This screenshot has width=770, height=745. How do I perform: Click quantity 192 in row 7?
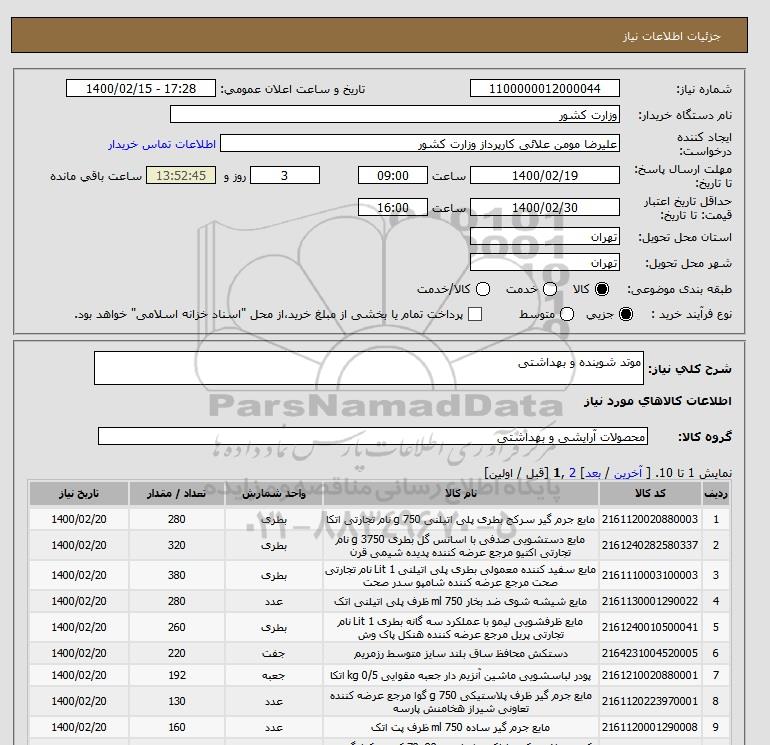pyautogui.click(x=177, y=675)
